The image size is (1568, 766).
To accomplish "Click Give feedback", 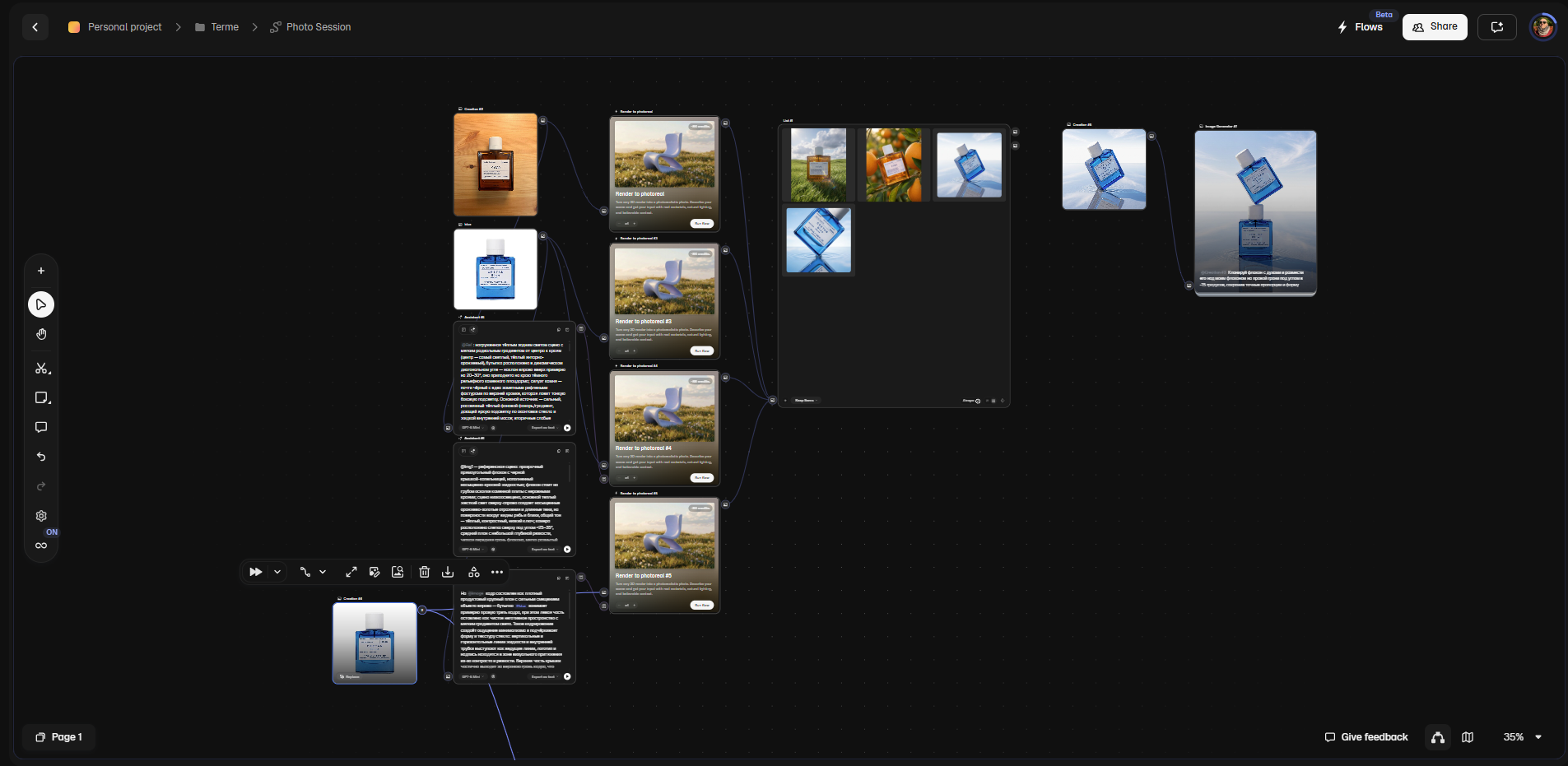I will pyautogui.click(x=1366, y=737).
